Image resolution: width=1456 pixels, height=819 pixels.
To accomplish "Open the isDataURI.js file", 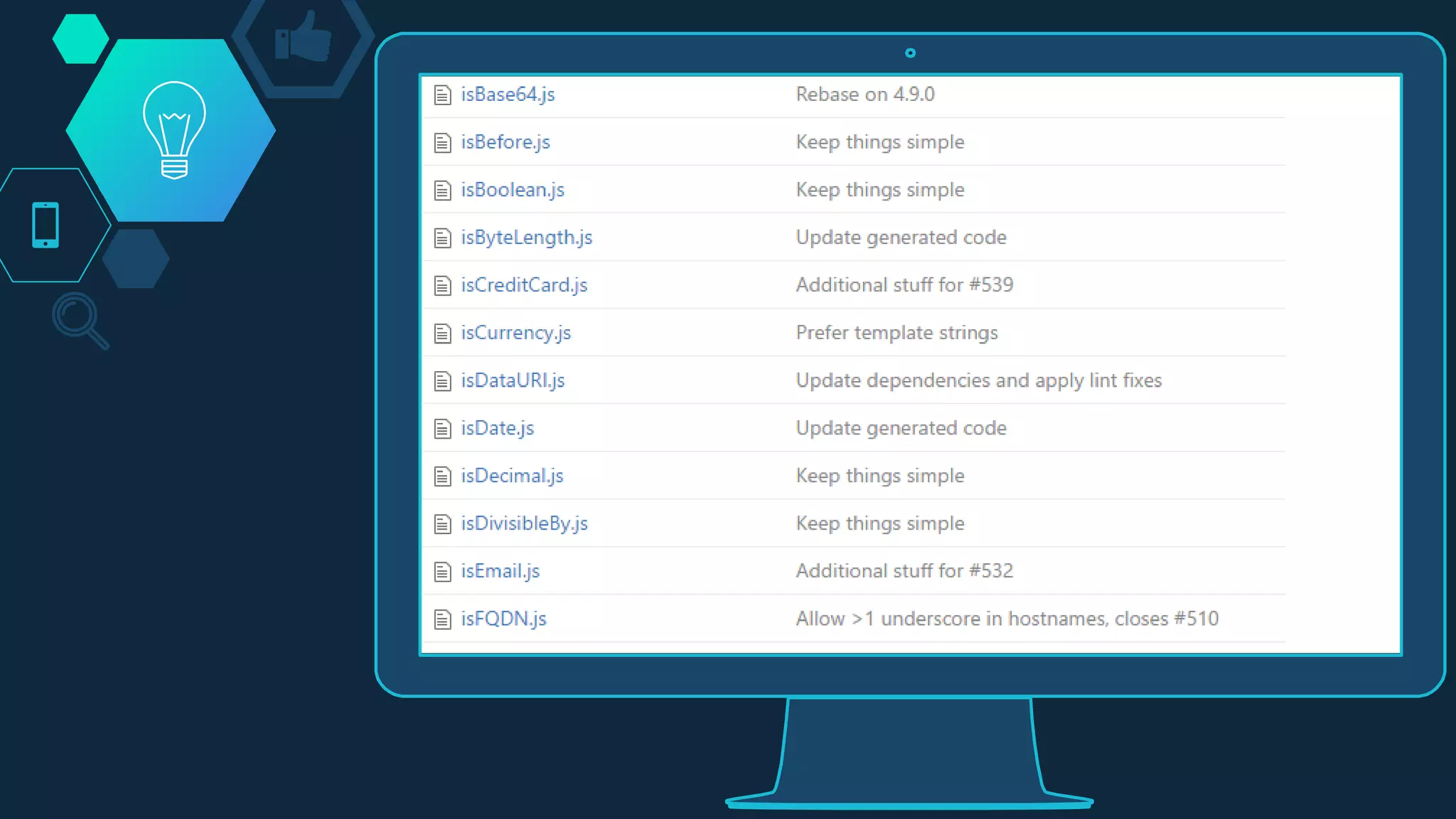I will pos(513,380).
